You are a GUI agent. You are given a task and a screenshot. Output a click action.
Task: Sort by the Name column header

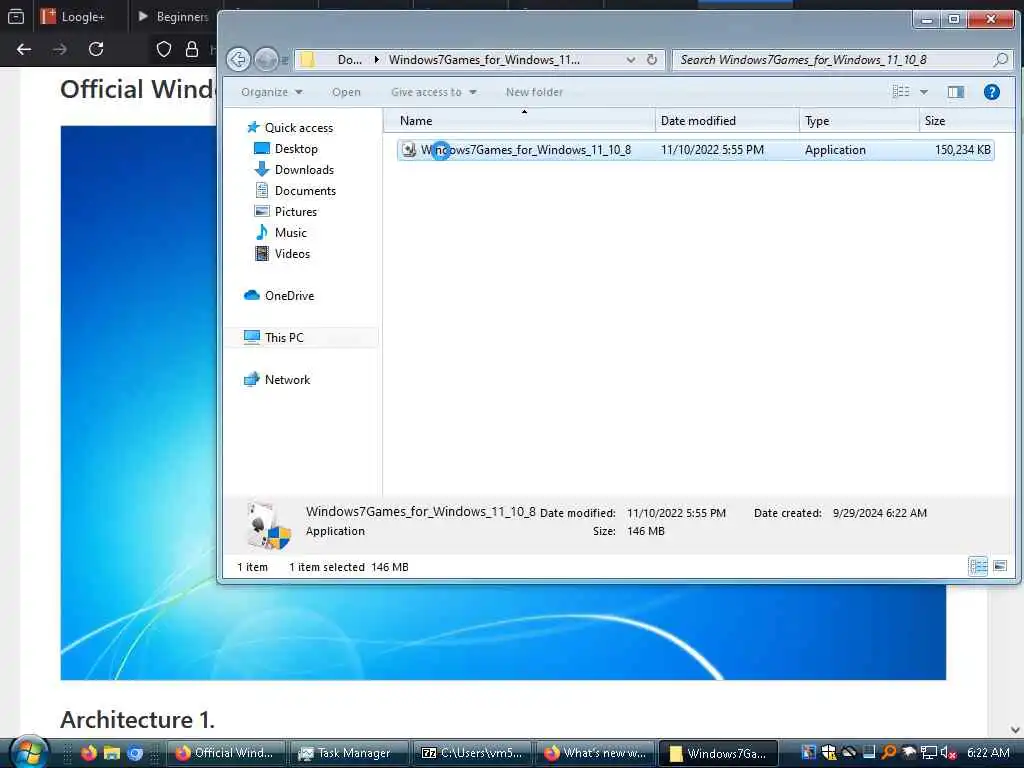pos(519,121)
